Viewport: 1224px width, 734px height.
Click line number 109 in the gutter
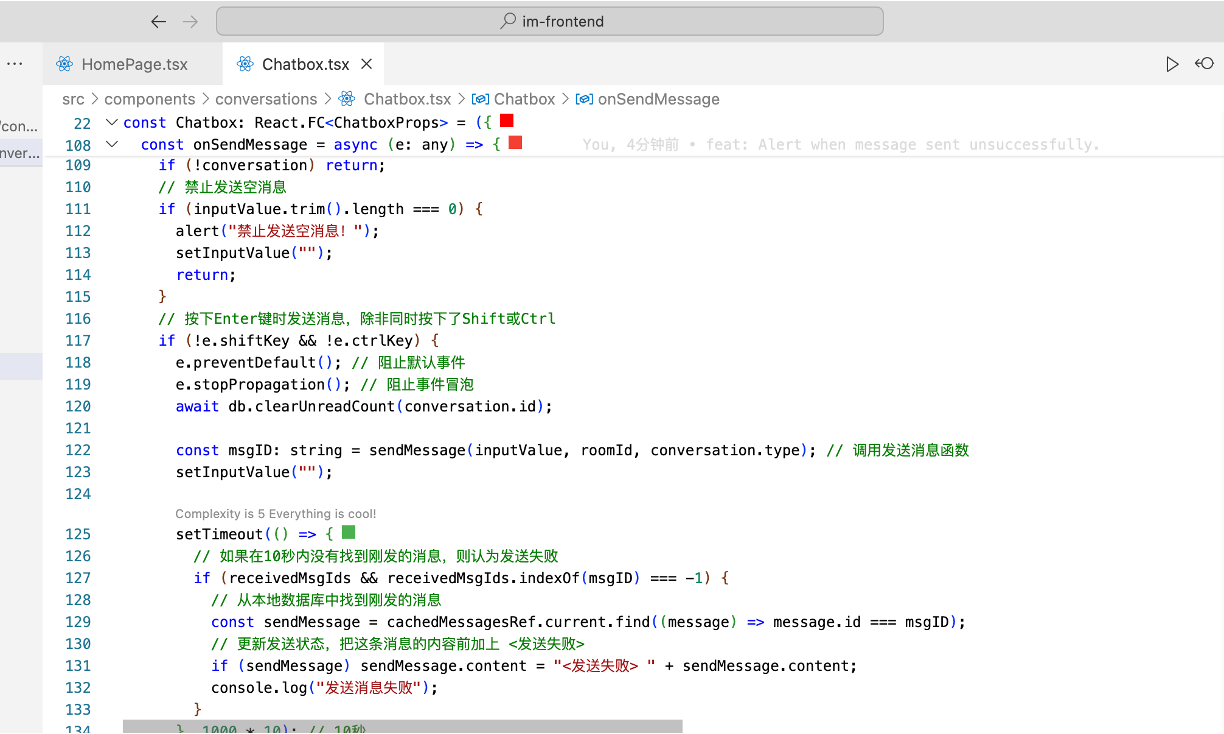click(x=77, y=165)
